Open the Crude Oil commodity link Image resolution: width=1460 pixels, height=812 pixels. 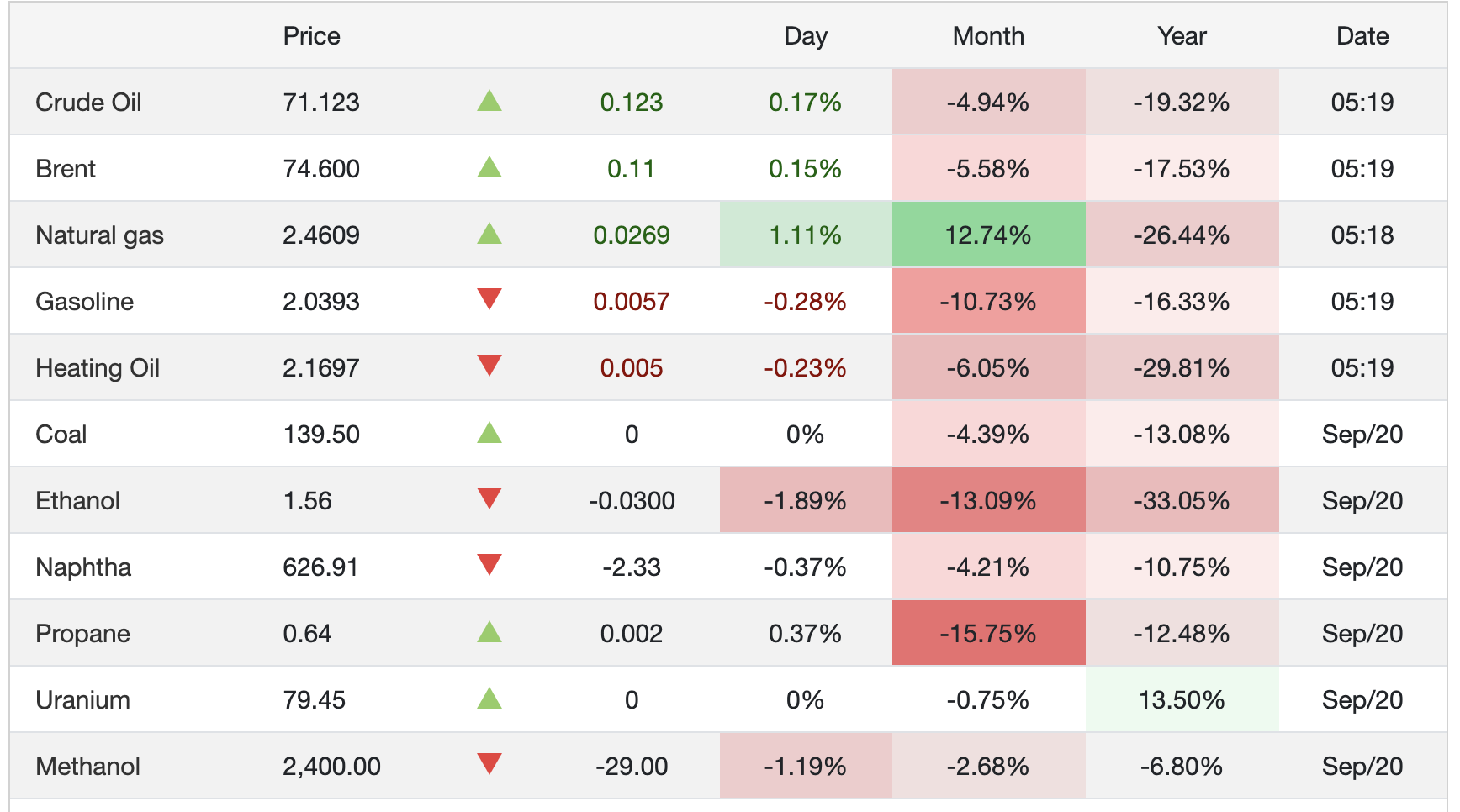[x=88, y=103]
